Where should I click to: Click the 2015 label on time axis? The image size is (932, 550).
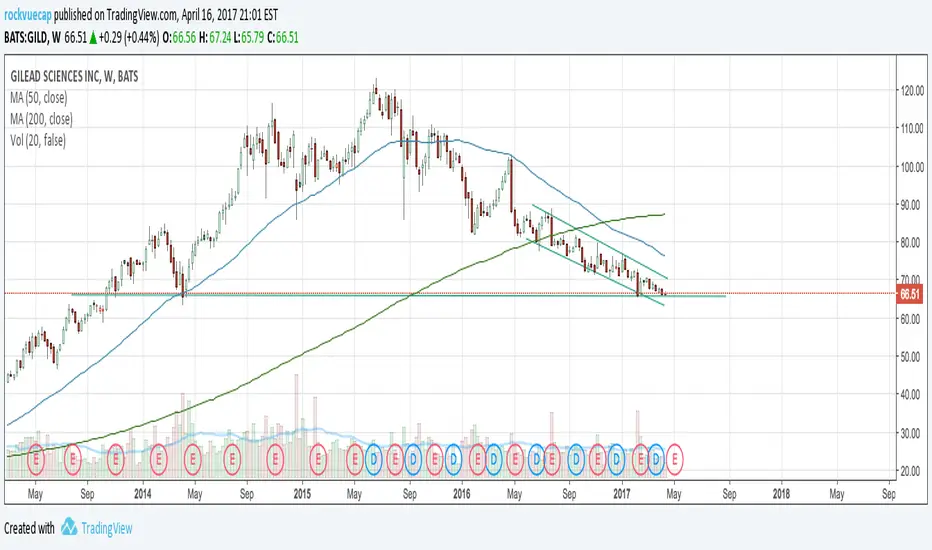302,494
